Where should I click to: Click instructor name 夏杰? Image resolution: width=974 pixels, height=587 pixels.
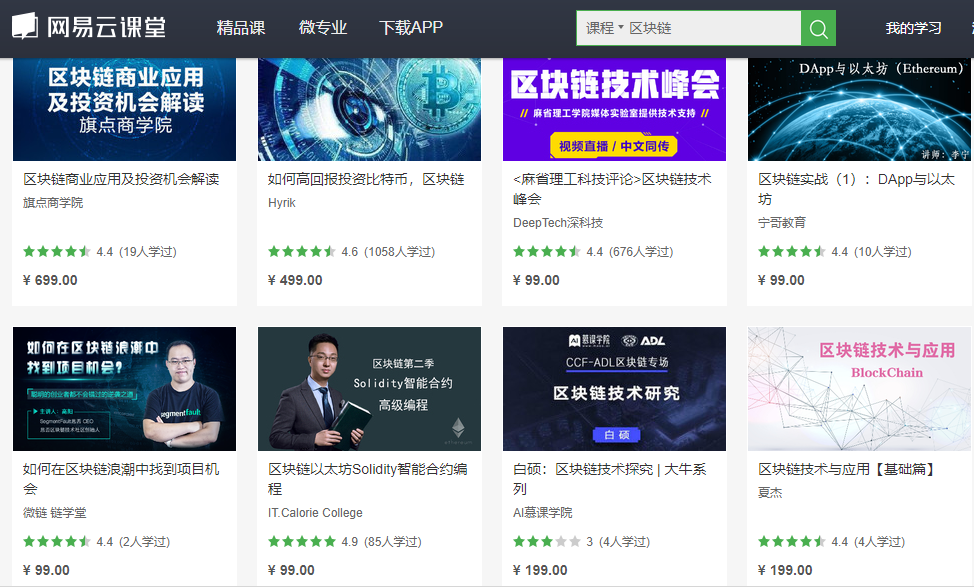coord(770,493)
